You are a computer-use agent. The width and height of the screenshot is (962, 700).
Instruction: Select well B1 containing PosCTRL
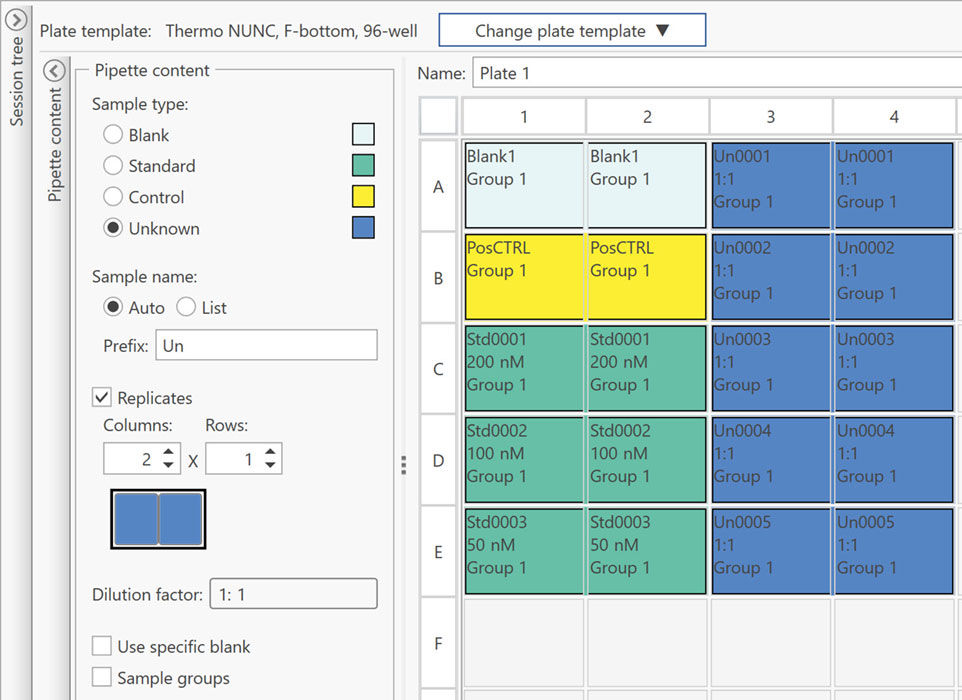pos(524,277)
